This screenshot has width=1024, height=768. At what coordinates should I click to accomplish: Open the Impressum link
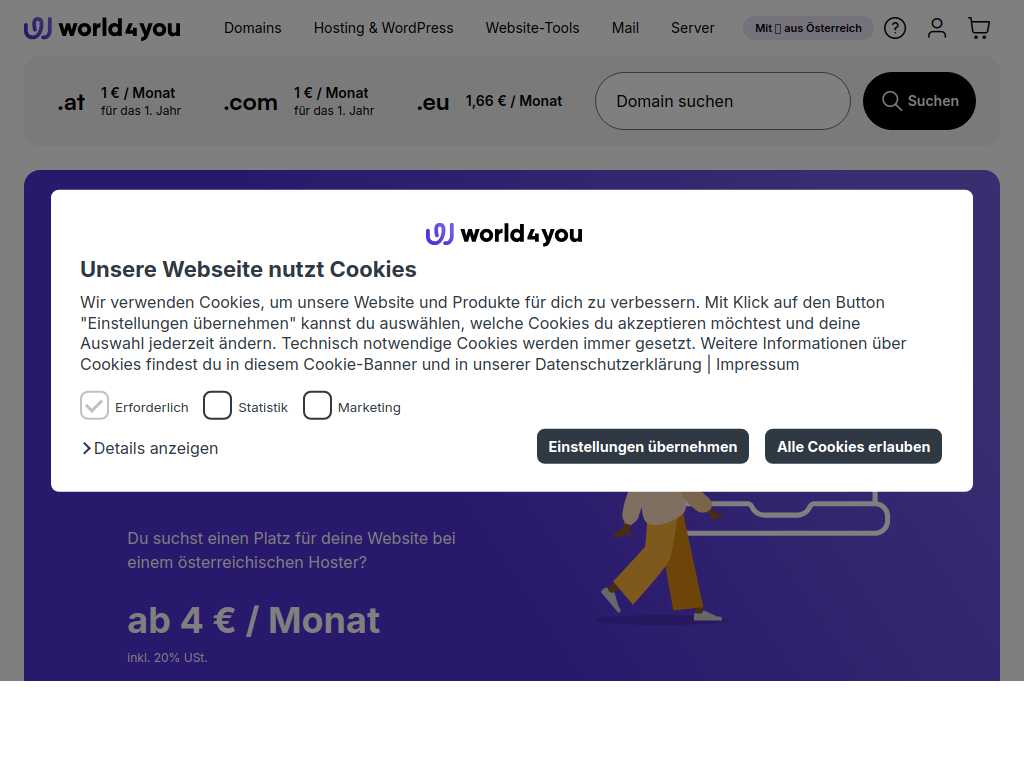tap(757, 364)
